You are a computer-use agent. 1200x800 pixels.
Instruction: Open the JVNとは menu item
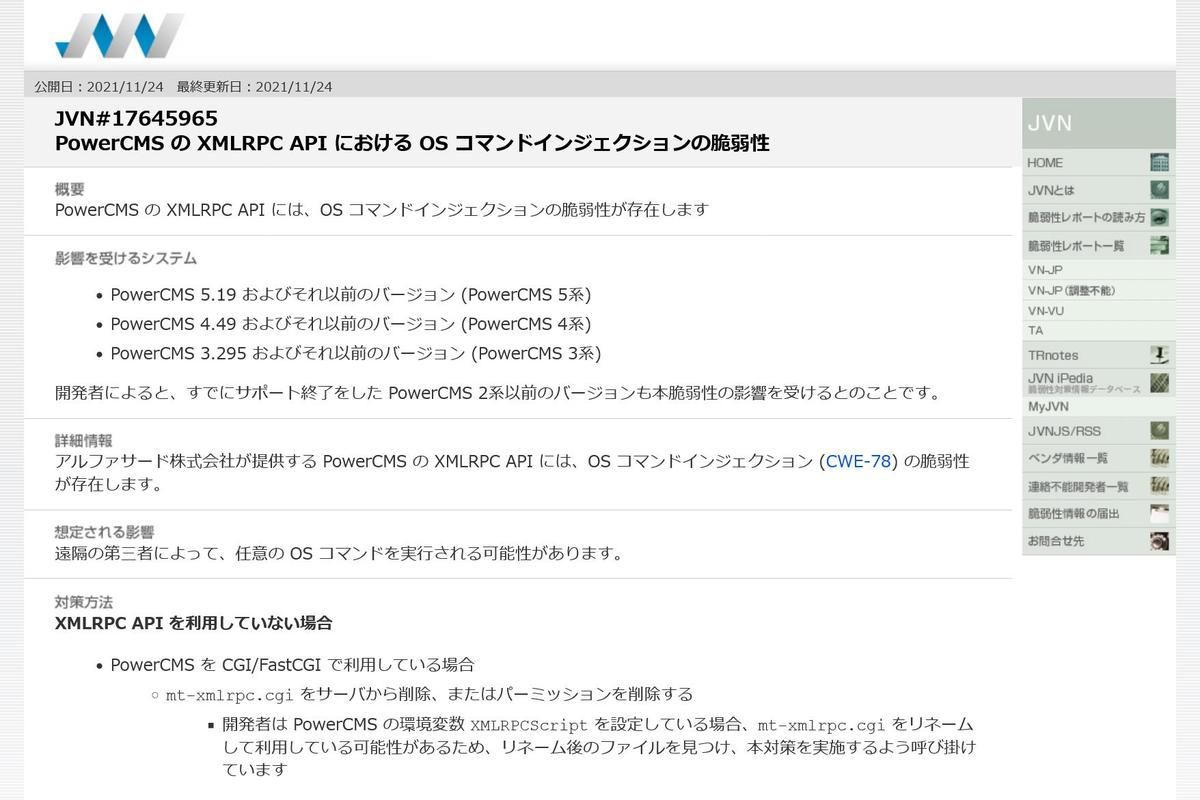(1098, 190)
